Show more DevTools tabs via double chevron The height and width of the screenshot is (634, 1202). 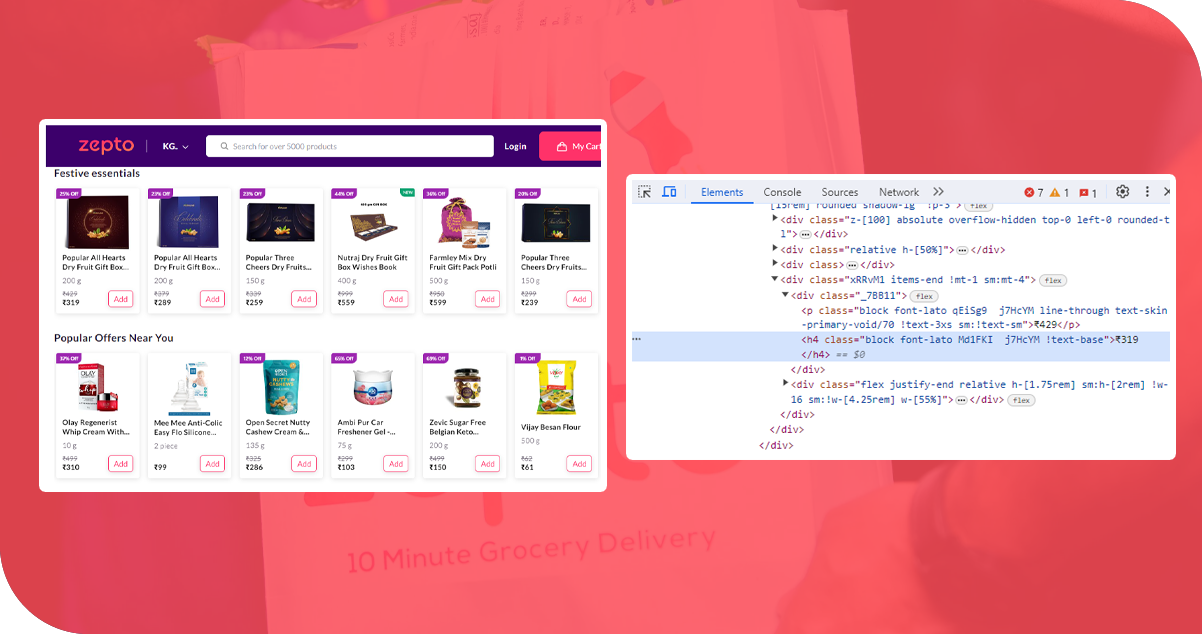938,192
